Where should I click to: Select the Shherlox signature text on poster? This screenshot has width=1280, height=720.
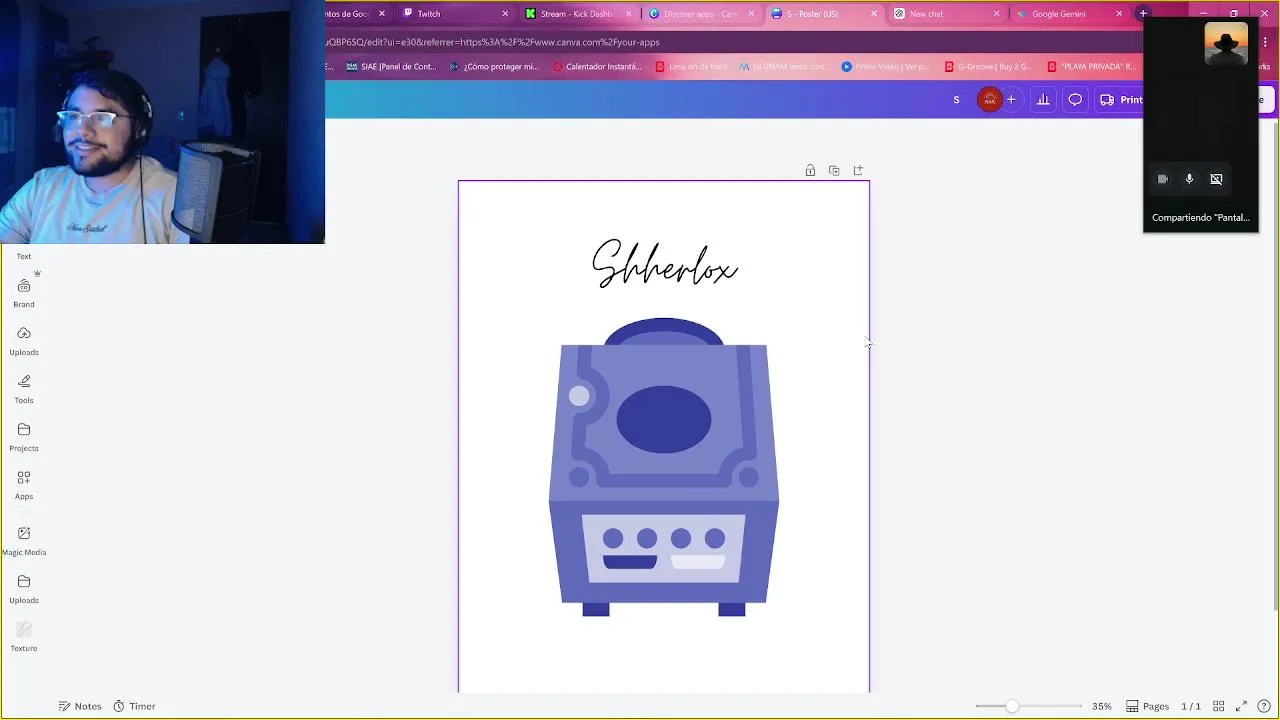(664, 265)
